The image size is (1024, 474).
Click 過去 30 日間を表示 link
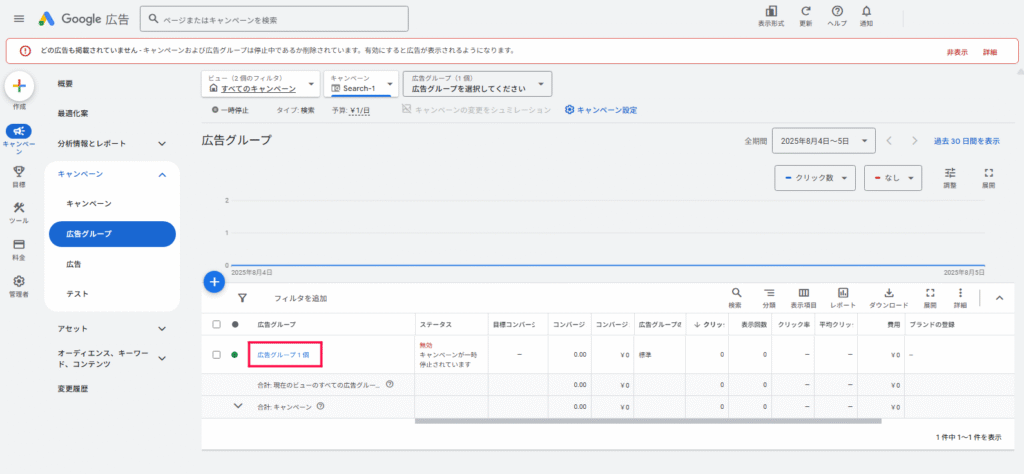(x=967, y=141)
